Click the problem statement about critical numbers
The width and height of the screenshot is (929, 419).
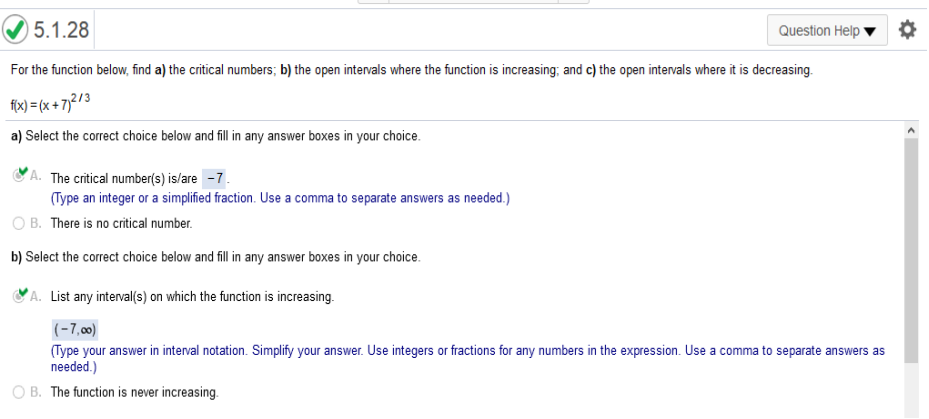coord(412,70)
